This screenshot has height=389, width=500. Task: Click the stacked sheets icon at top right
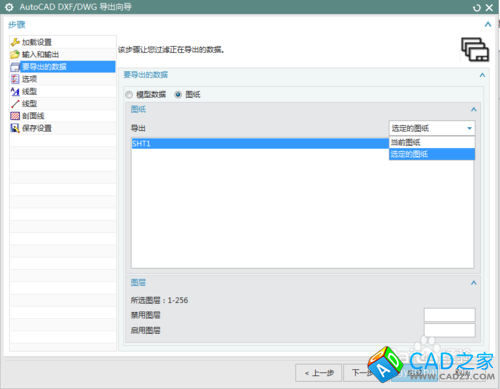click(x=475, y=50)
